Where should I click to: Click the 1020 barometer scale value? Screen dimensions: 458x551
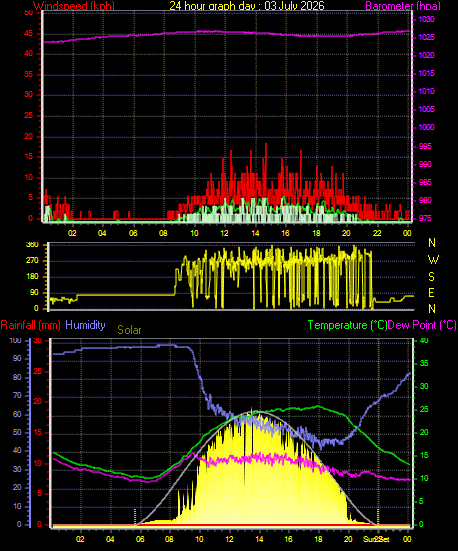[426, 56]
